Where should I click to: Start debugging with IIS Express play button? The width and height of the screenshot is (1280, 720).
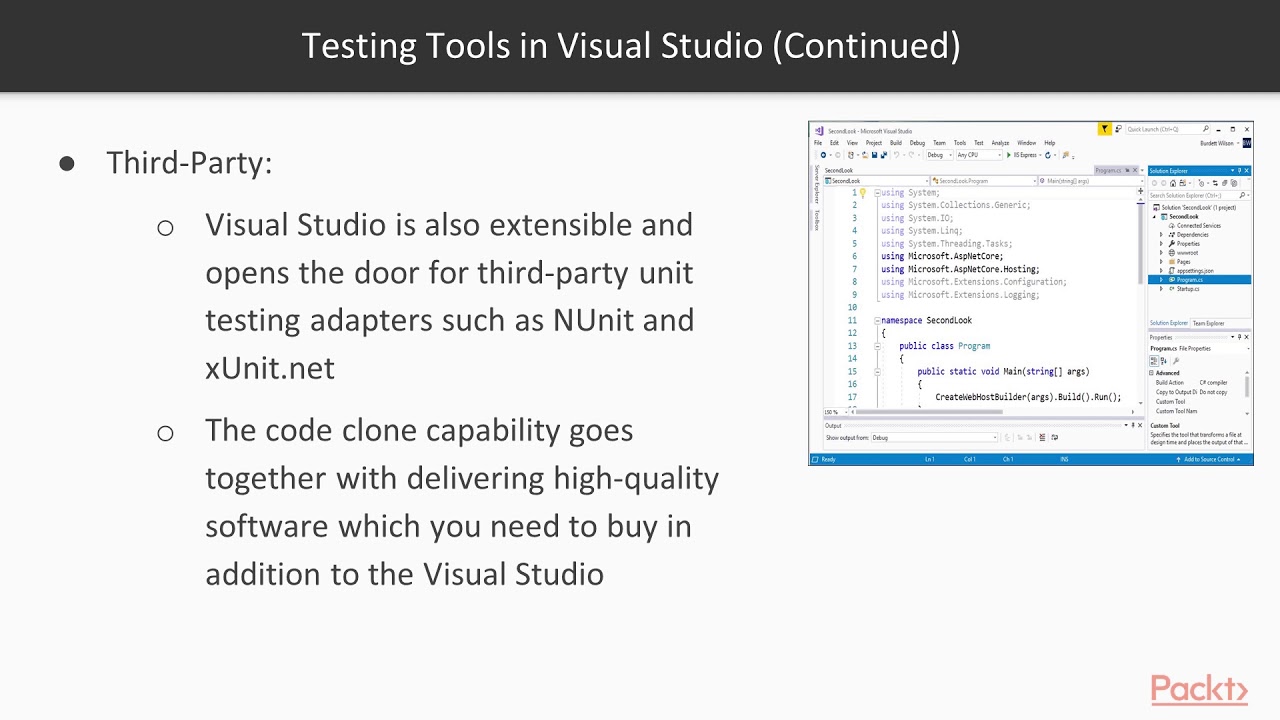point(1009,155)
